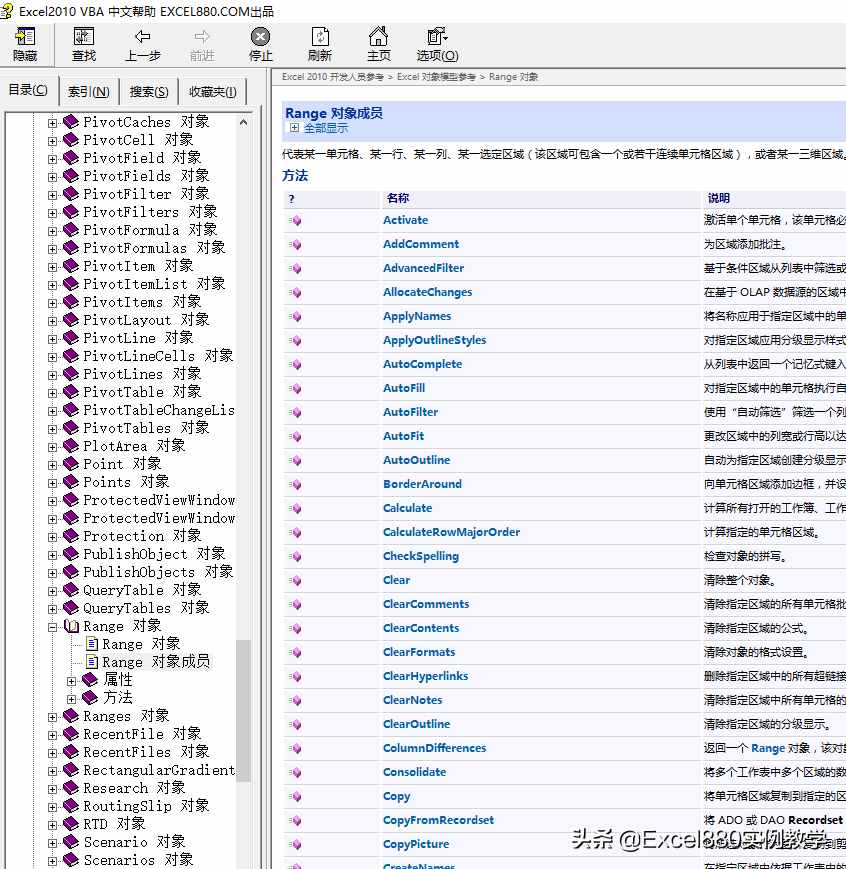Click the book icon beside PivotCaches 对象
The image size is (846, 869).
(x=70, y=121)
